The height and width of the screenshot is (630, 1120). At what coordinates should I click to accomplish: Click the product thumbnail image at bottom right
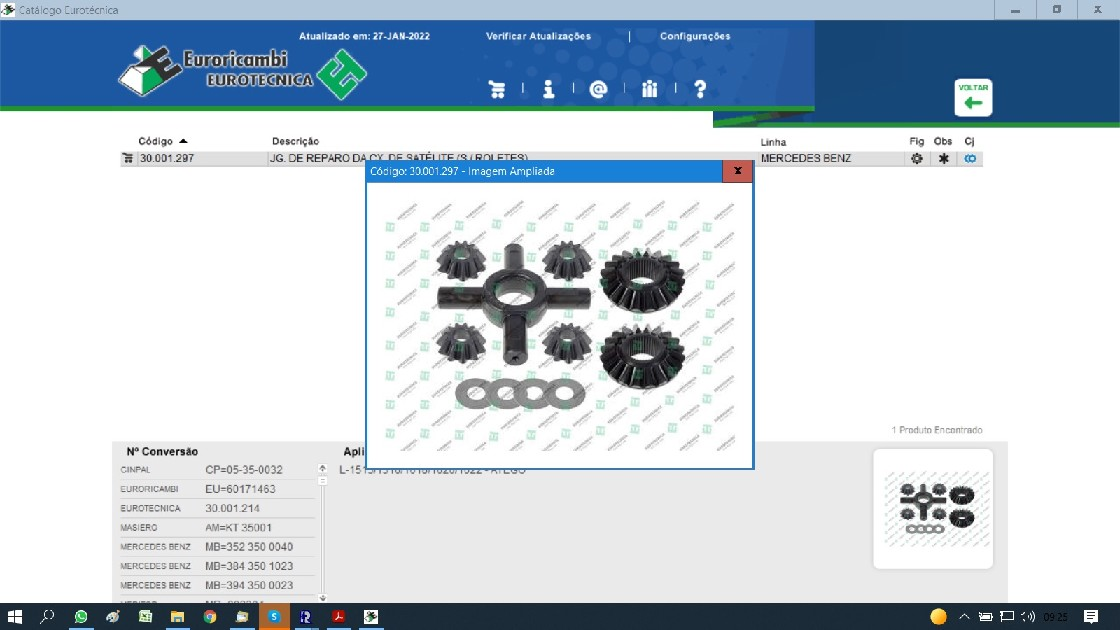pos(932,509)
